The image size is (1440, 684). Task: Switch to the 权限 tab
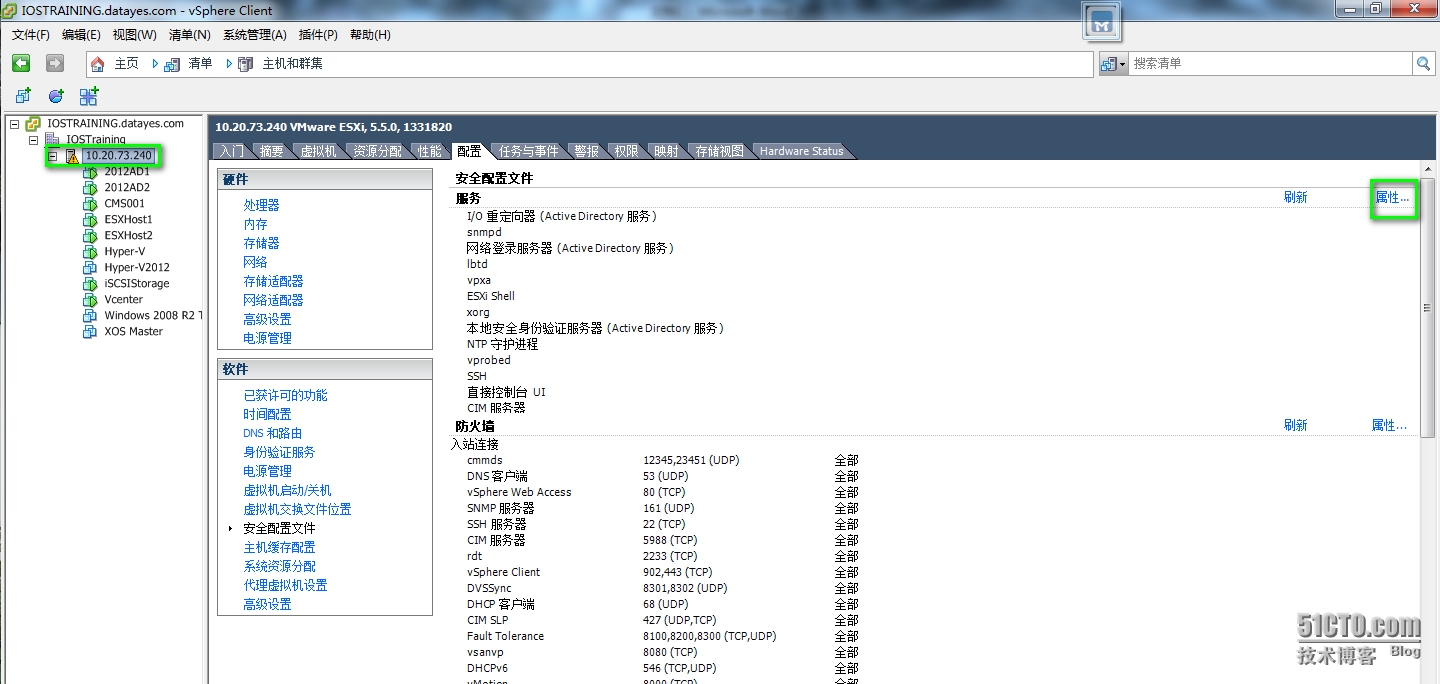pos(627,151)
